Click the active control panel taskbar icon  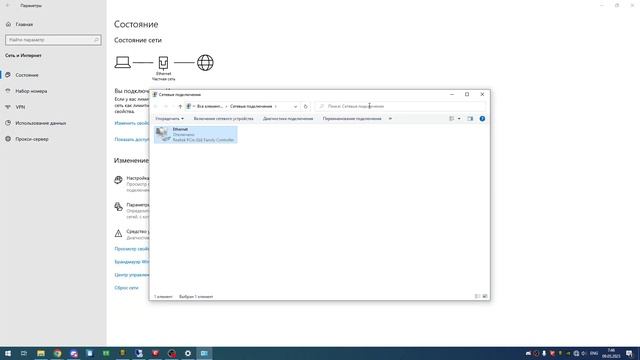pos(204,353)
